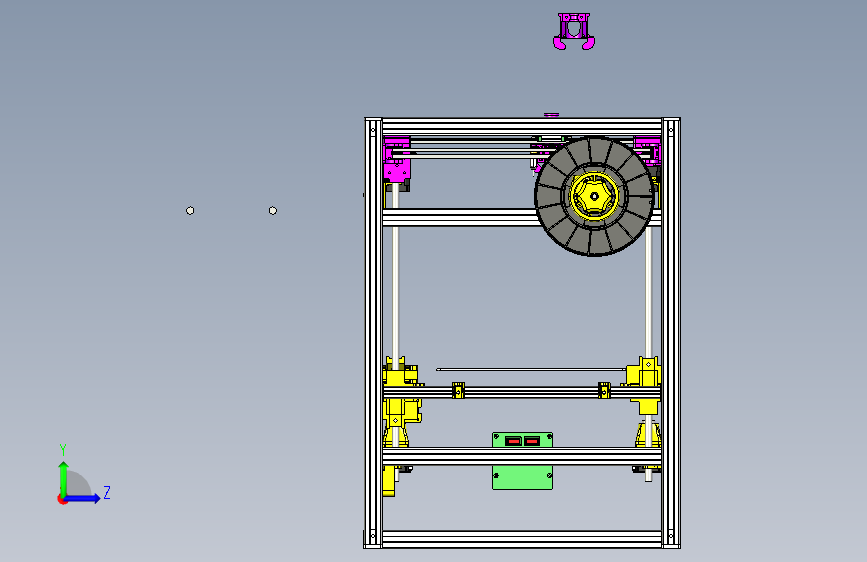The image size is (867, 562).
Task: Select the top horizontal frame extrusion
Action: (522, 127)
